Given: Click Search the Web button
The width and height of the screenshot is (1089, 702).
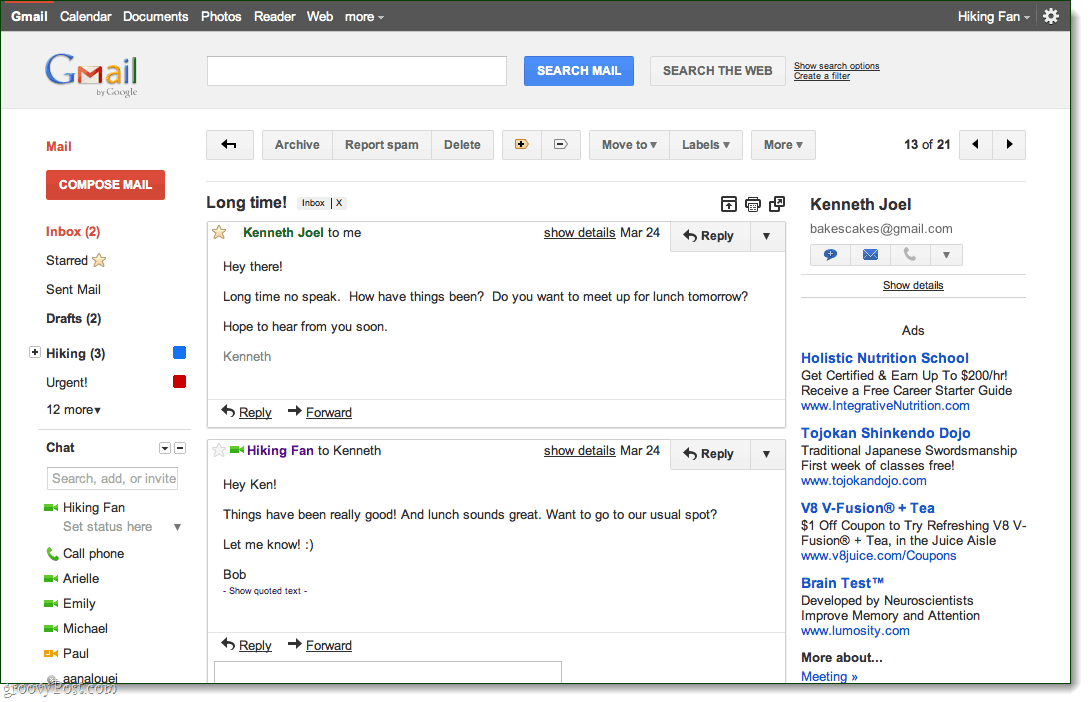Looking at the screenshot, I should tap(717, 71).
